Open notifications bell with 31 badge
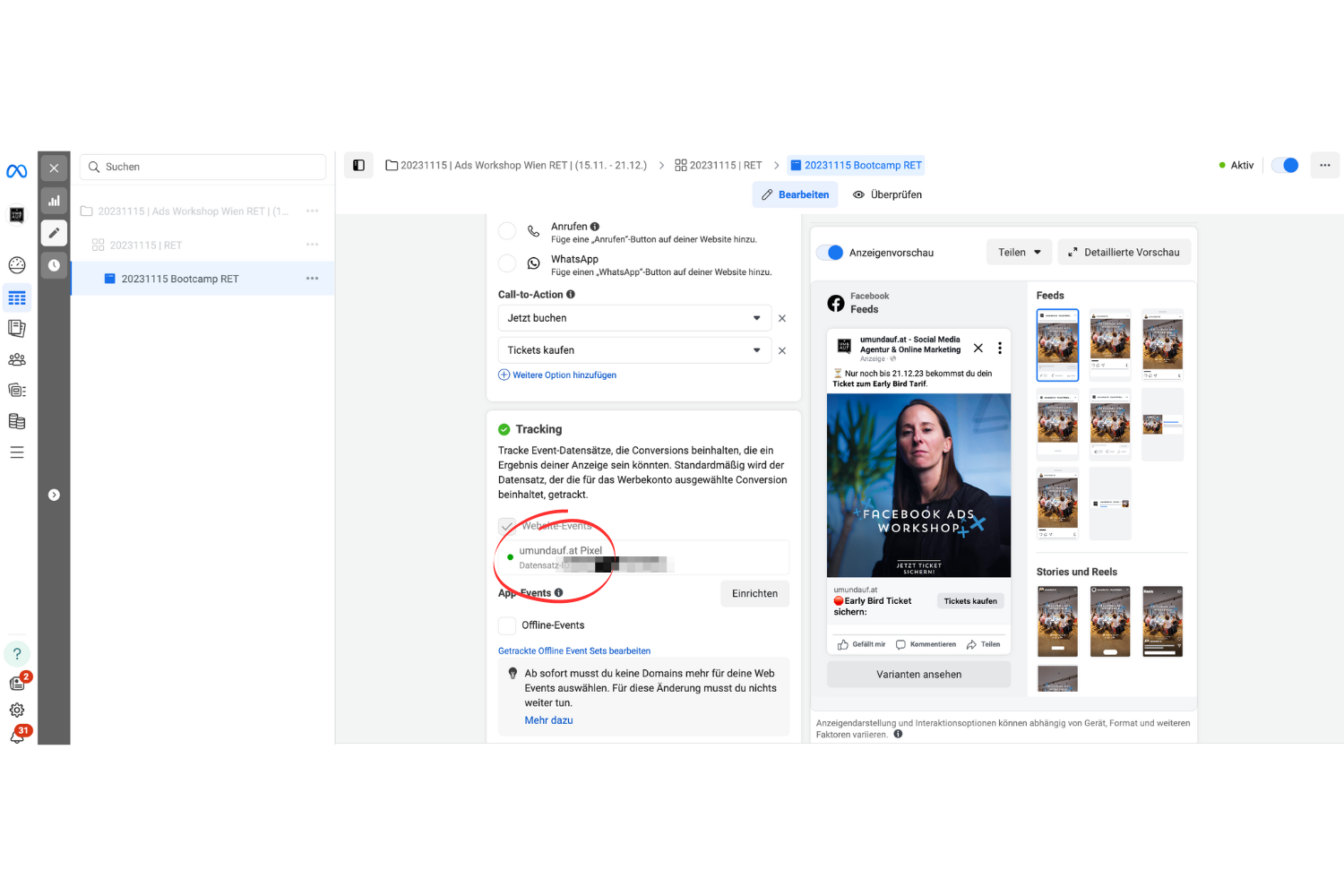This screenshot has height=896, width=1344. pyautogui.click(x=17, y=736)
